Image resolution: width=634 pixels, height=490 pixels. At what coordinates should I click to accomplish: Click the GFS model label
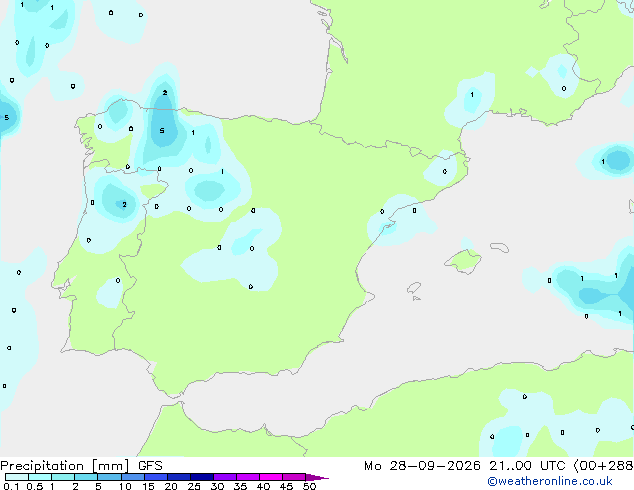point(150,466)
